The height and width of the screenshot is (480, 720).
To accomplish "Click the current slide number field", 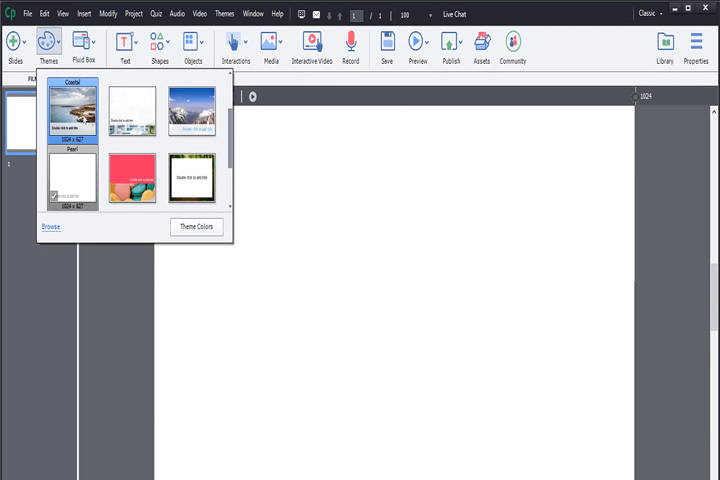I will tap(356, 16).
